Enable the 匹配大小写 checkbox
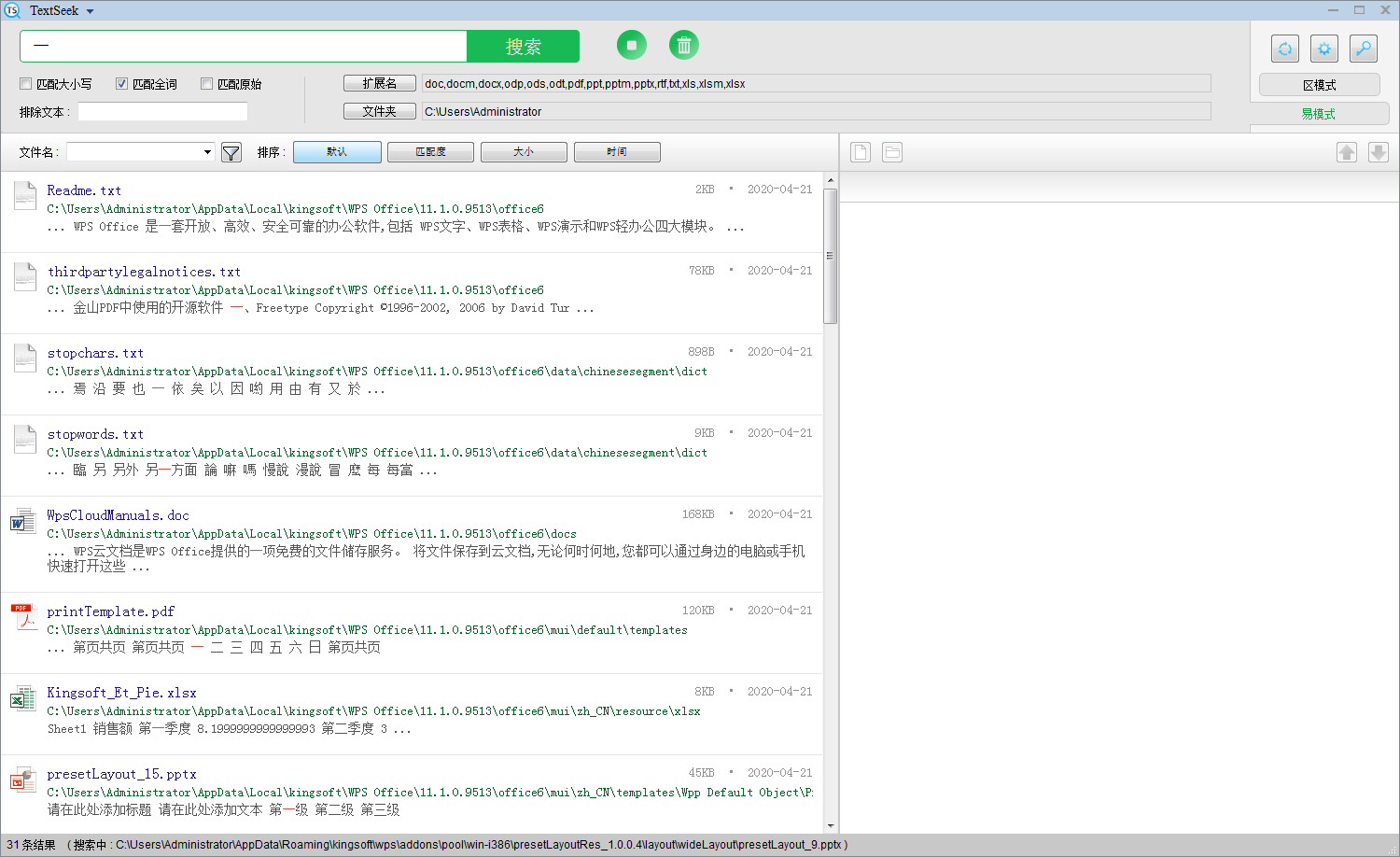 click(x=25, y=83)
